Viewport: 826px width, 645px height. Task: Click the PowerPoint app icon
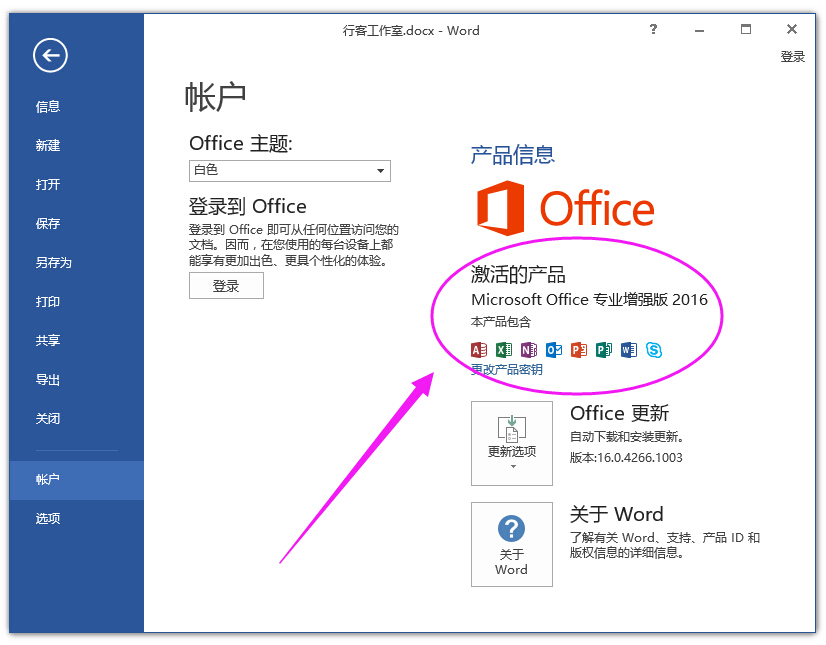pyautogui.click(x=578, y=350)
